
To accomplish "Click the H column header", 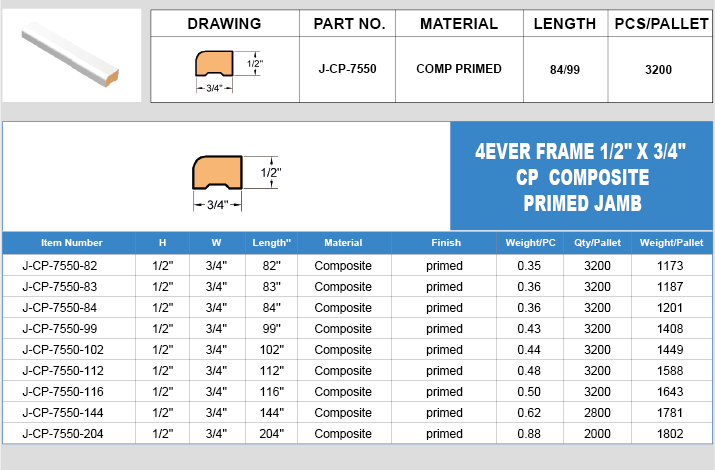I will click(x=162, y=243).
